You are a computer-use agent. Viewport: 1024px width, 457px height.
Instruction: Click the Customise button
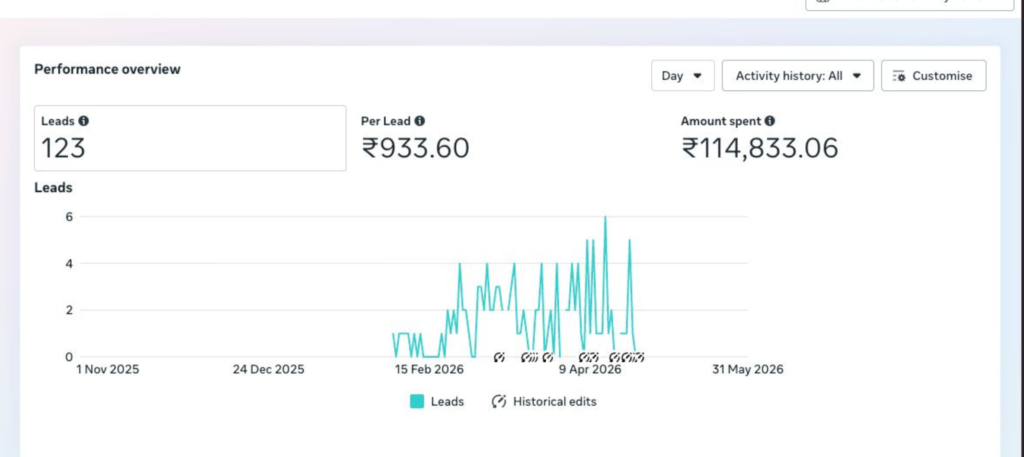[933, 76]
